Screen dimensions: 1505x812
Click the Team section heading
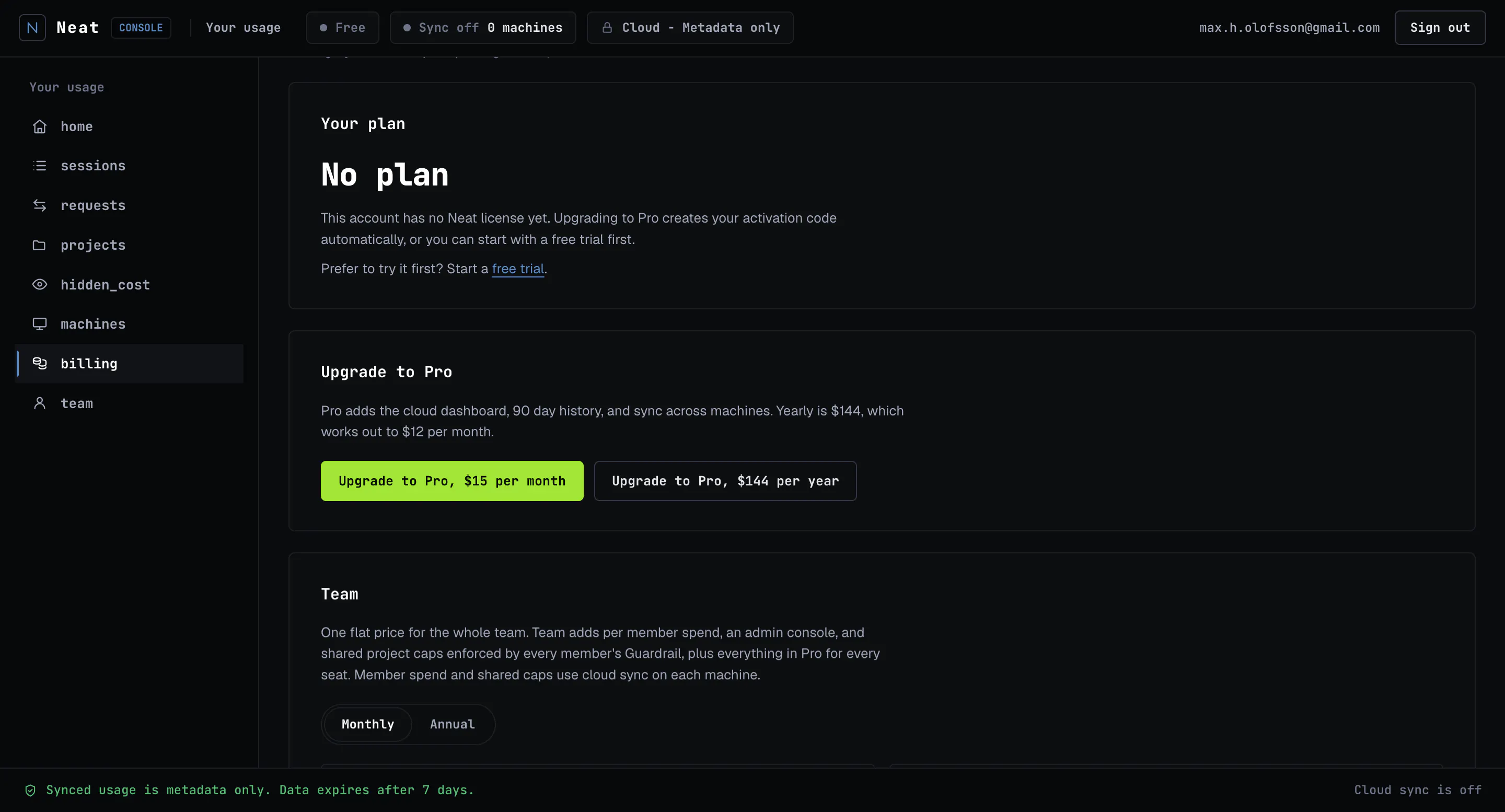tap(340, 594)
